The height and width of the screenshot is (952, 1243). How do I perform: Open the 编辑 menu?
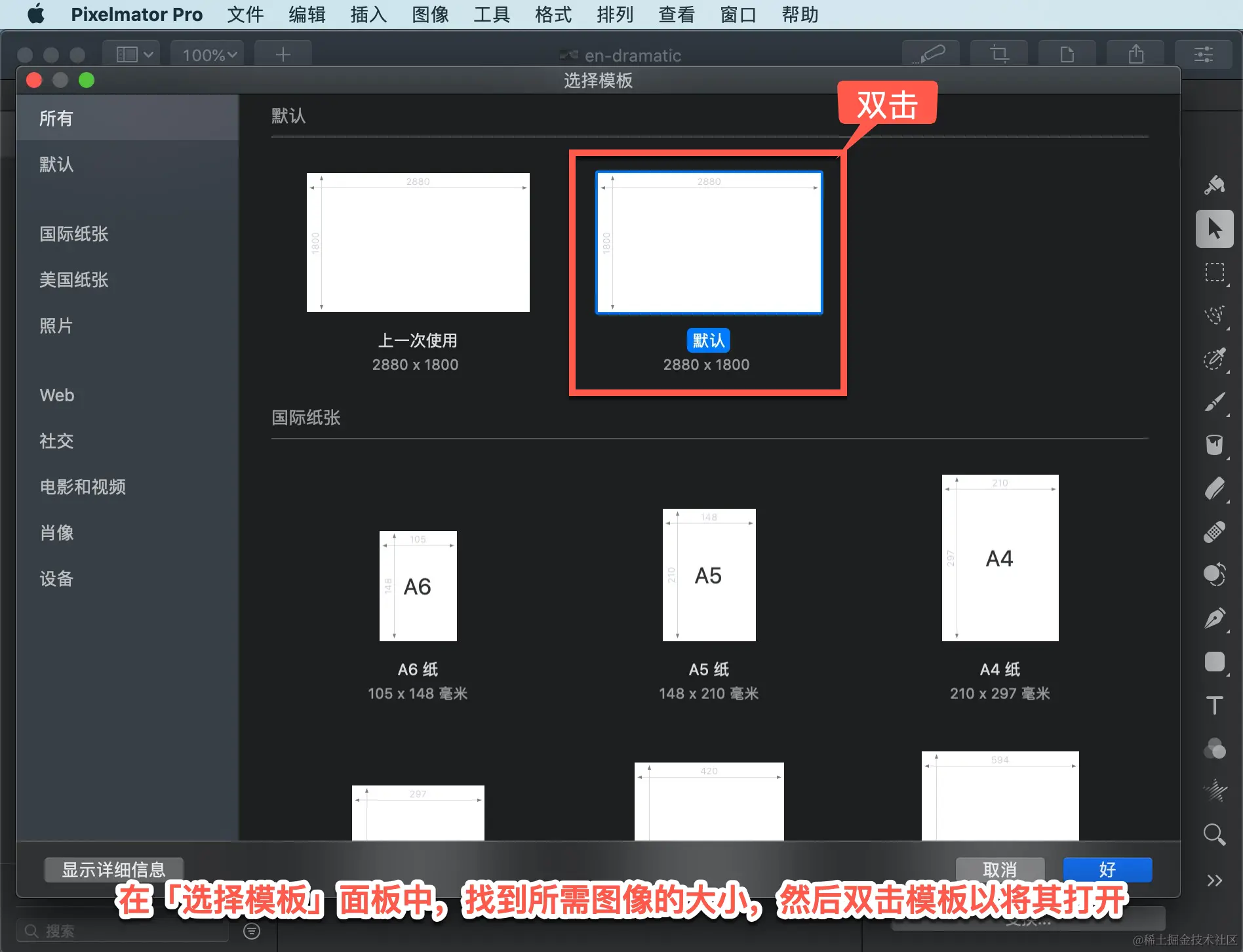[x=307, y=14]
